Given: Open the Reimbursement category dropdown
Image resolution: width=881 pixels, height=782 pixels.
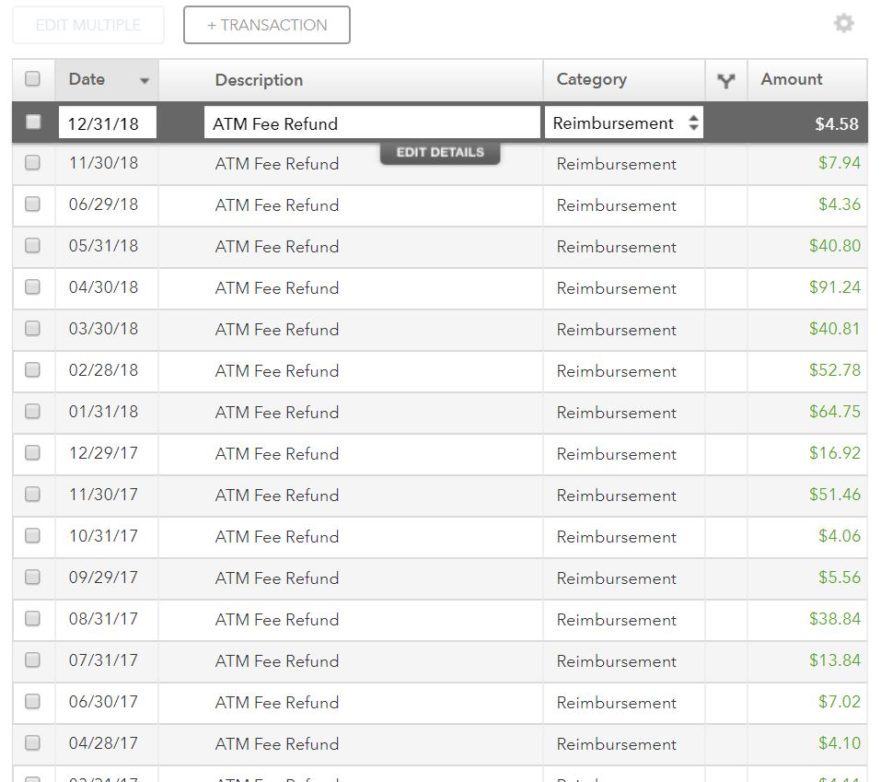Looking at the screenshot, I should (x=625, y=123).
